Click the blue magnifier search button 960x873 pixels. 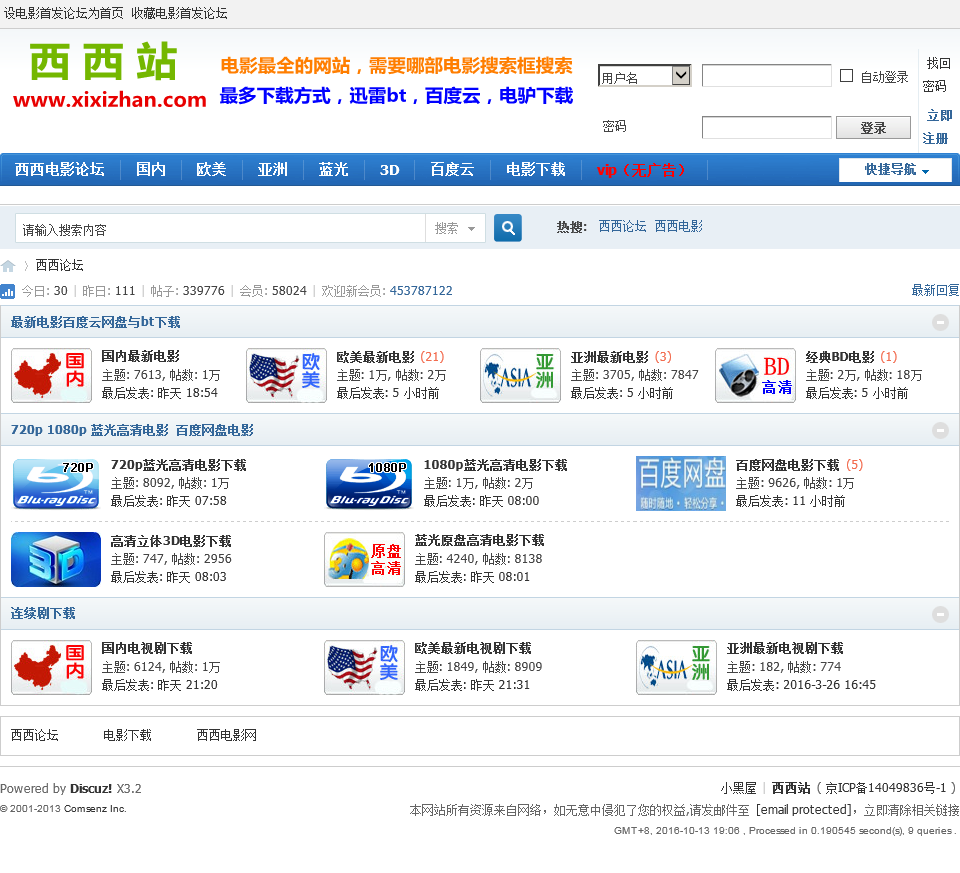point(508,228)
